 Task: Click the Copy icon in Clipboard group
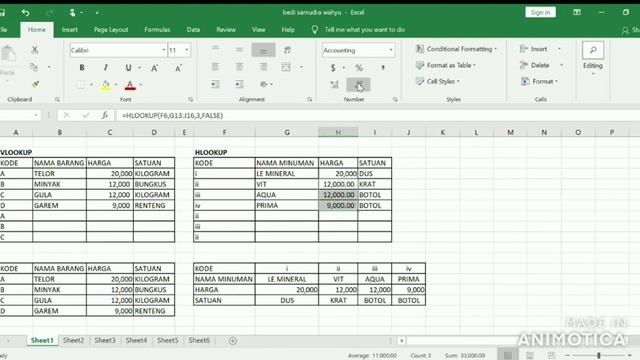34,67
